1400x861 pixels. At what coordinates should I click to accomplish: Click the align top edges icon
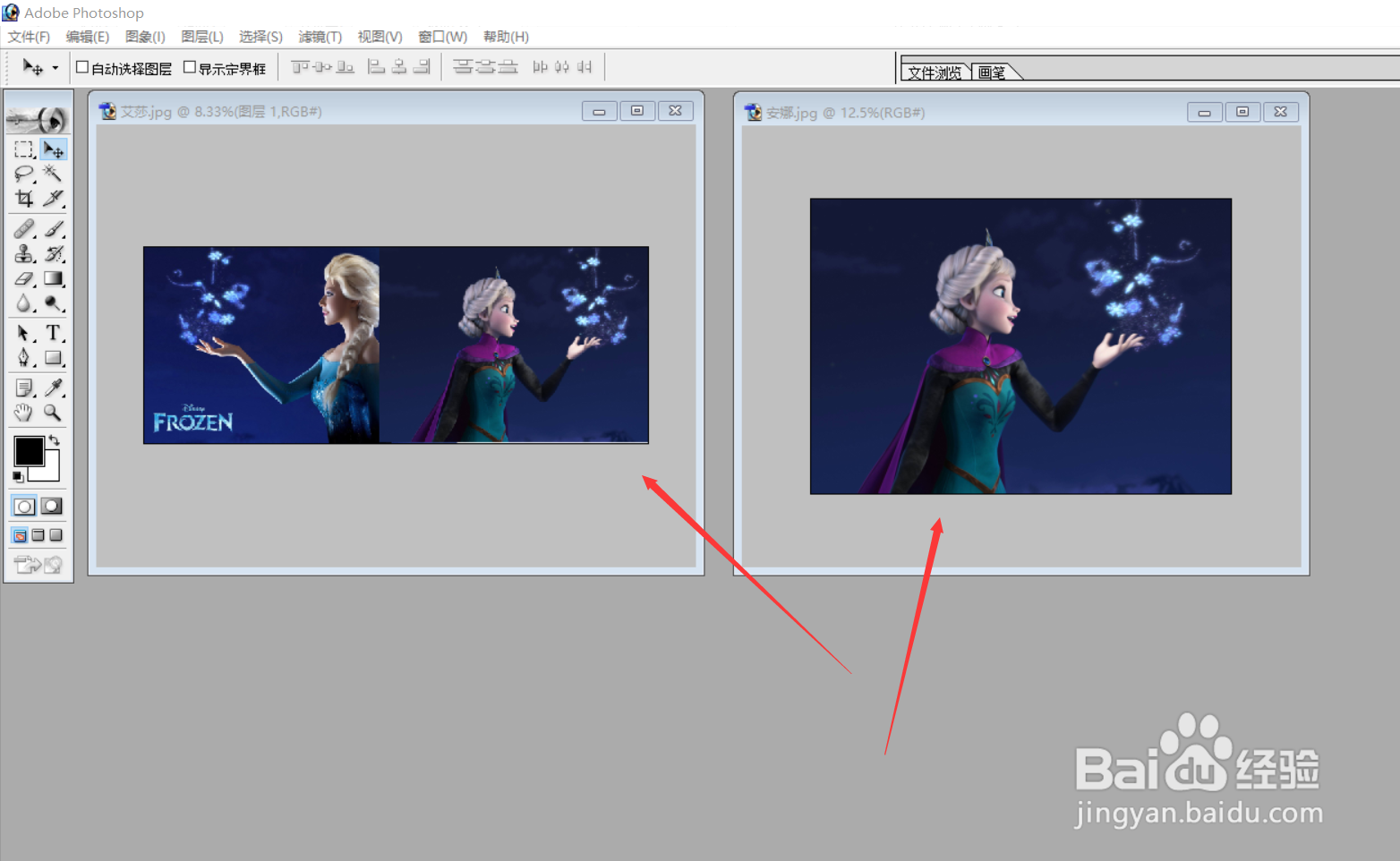point(301,67)
